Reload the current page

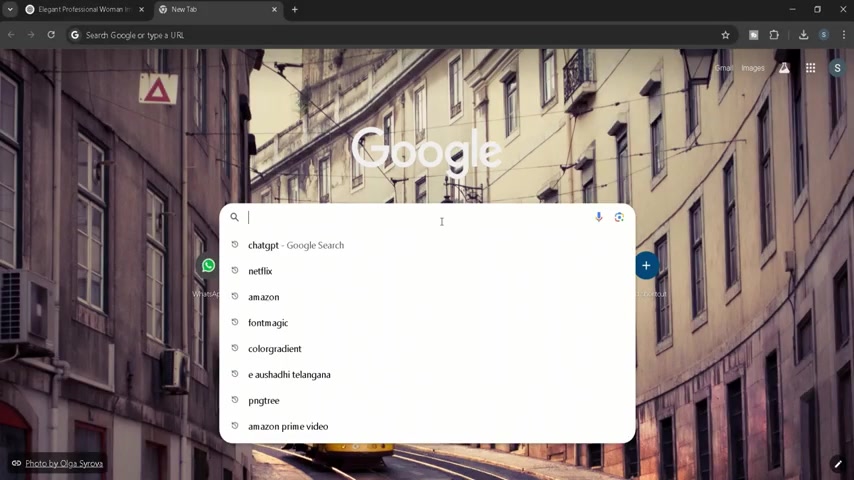point(51,35)
